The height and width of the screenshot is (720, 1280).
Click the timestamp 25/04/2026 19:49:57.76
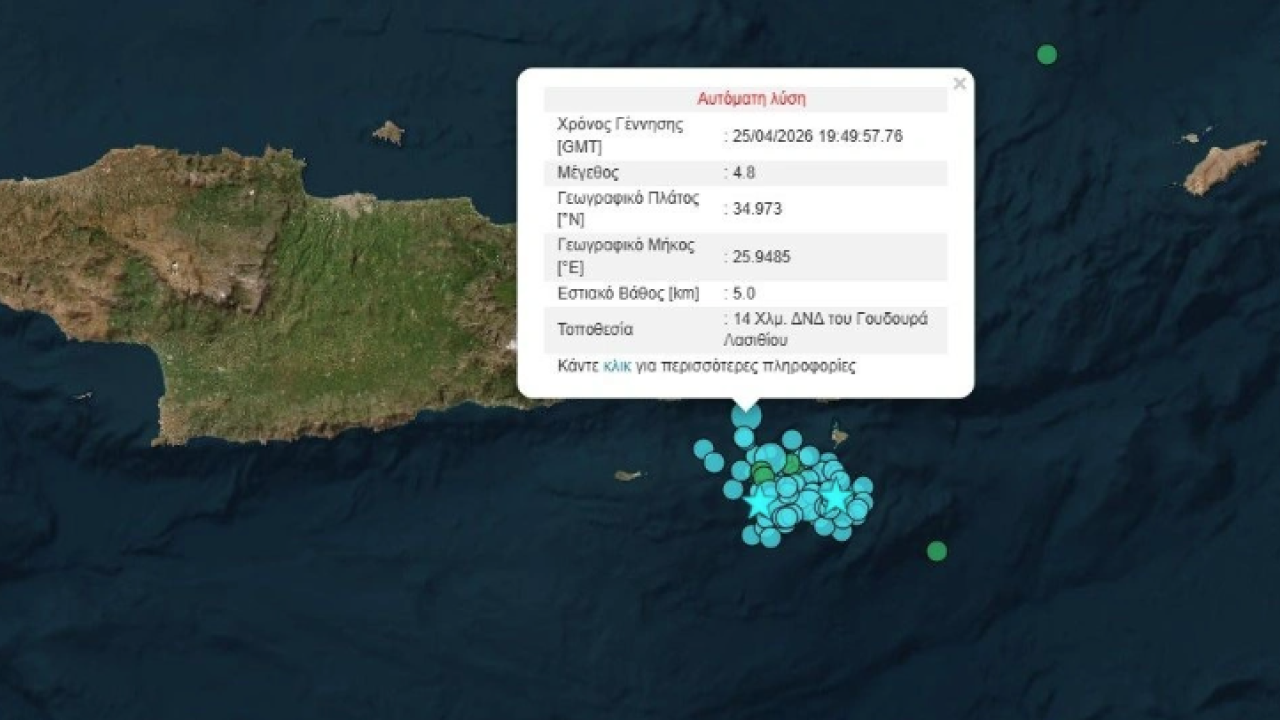[x=817, y=136]
